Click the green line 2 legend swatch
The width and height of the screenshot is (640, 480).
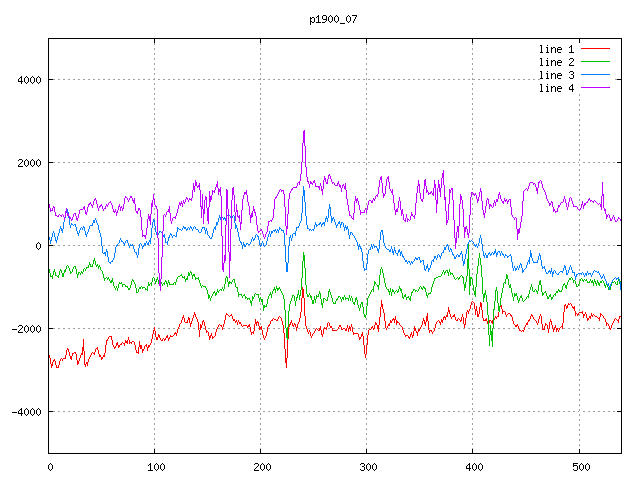(596, 62)
